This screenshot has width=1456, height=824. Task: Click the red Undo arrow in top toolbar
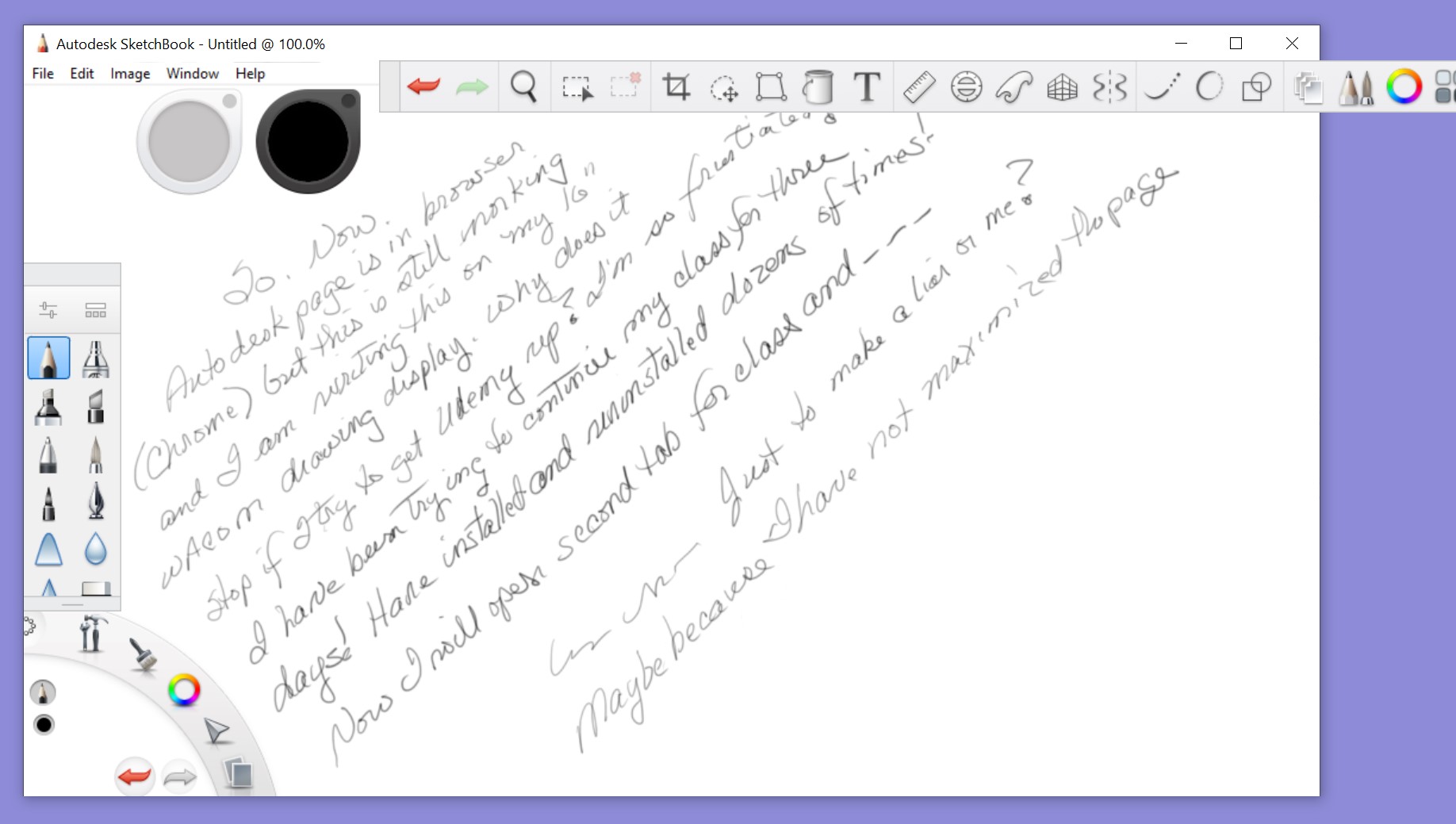pyautogui.click(x=423, y=86)
